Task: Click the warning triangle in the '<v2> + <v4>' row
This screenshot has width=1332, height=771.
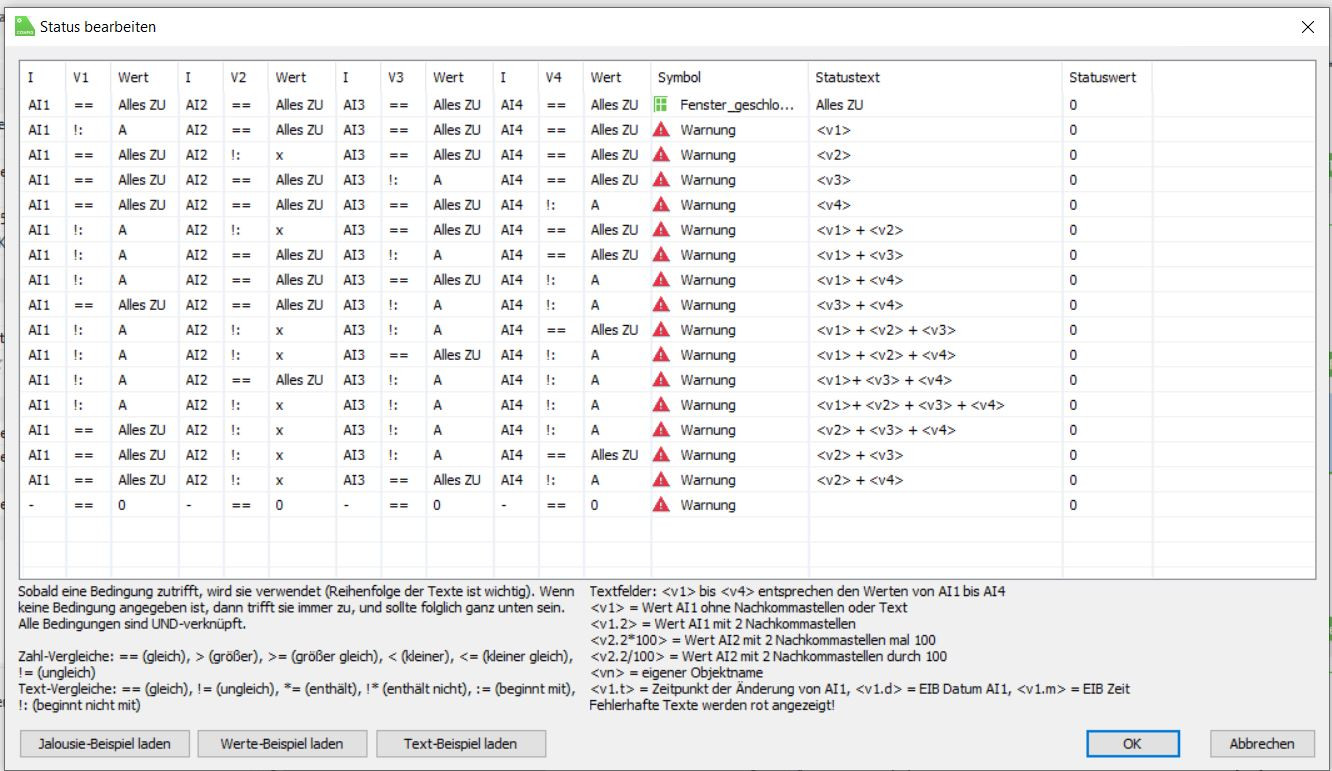Action: tap(661, 479)
